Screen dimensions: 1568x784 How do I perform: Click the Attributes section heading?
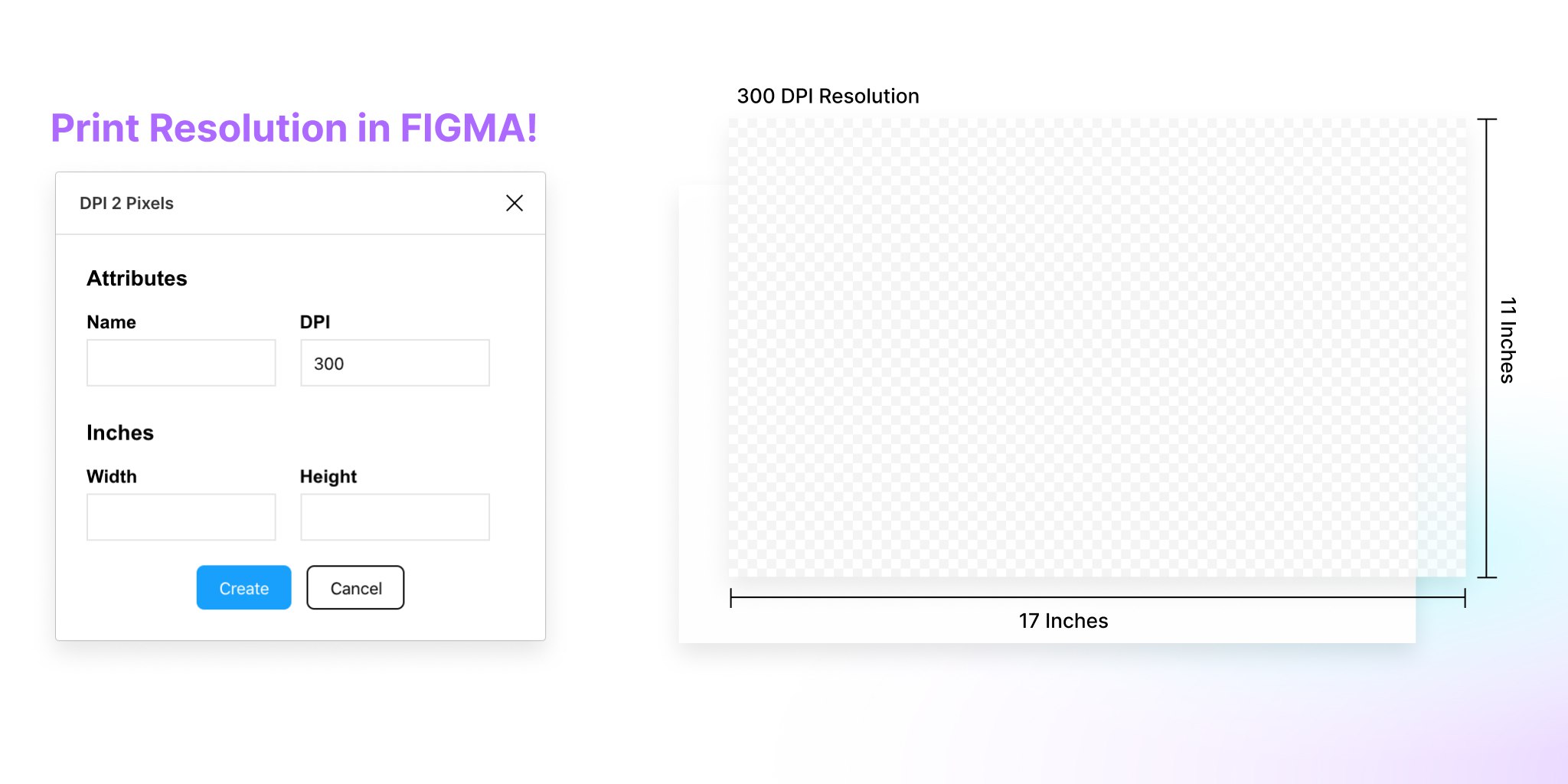(x=137, y=278)
